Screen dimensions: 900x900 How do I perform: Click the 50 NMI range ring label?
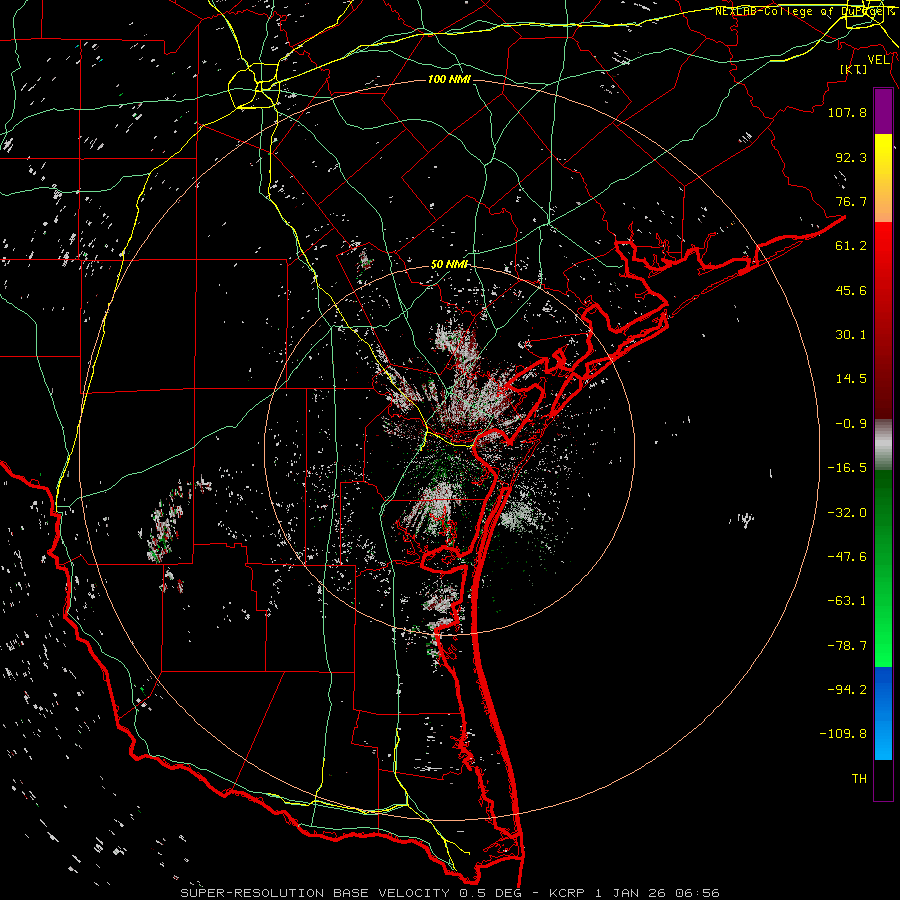449,265
